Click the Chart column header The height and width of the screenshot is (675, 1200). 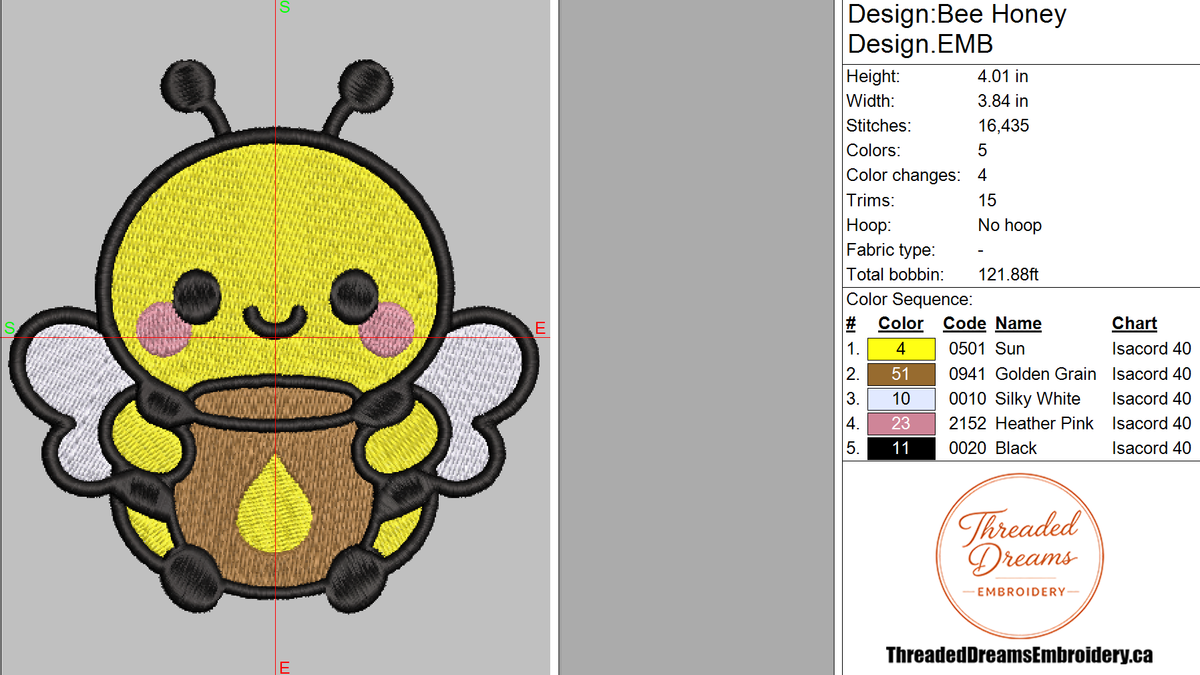click(x=1134, y=324)
